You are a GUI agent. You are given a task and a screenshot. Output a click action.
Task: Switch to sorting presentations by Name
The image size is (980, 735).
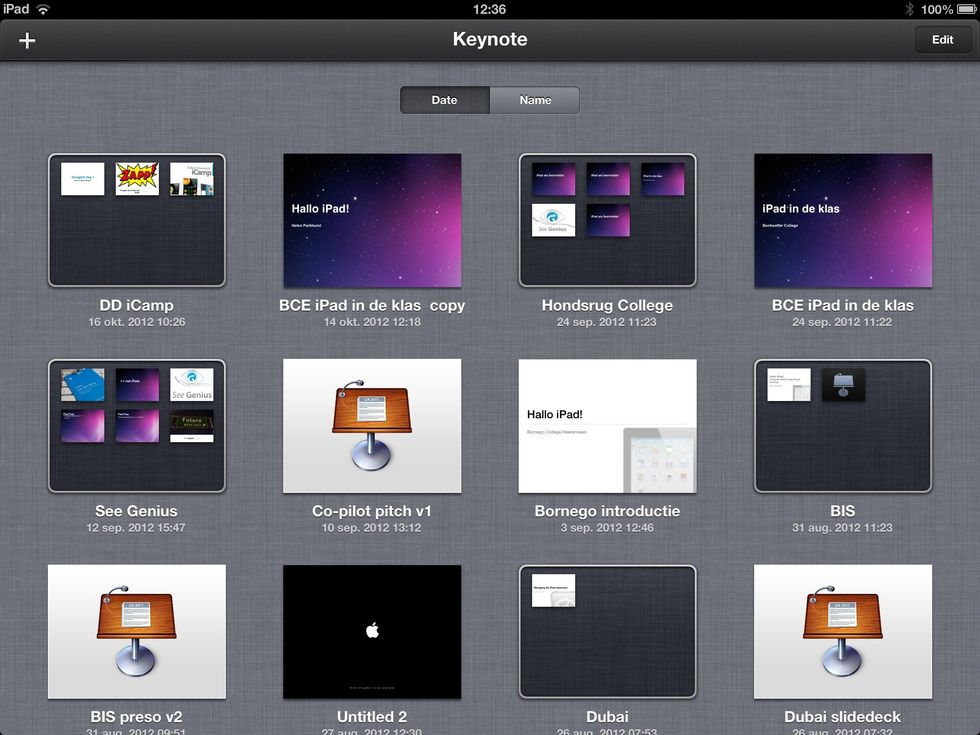(534, 100)
